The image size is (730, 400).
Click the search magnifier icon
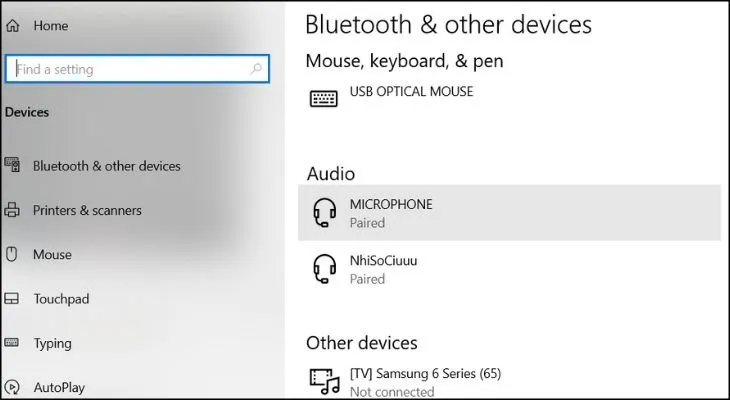click(x=257, y=69)
